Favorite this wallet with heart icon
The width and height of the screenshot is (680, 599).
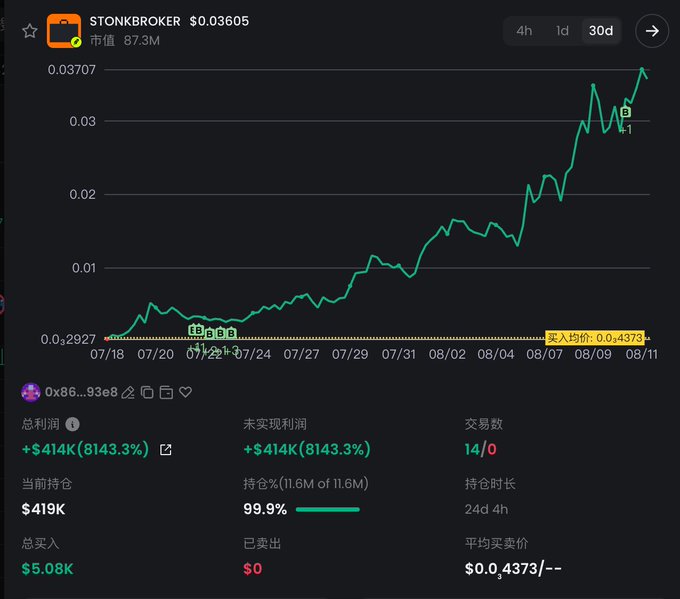pos(186,392)
